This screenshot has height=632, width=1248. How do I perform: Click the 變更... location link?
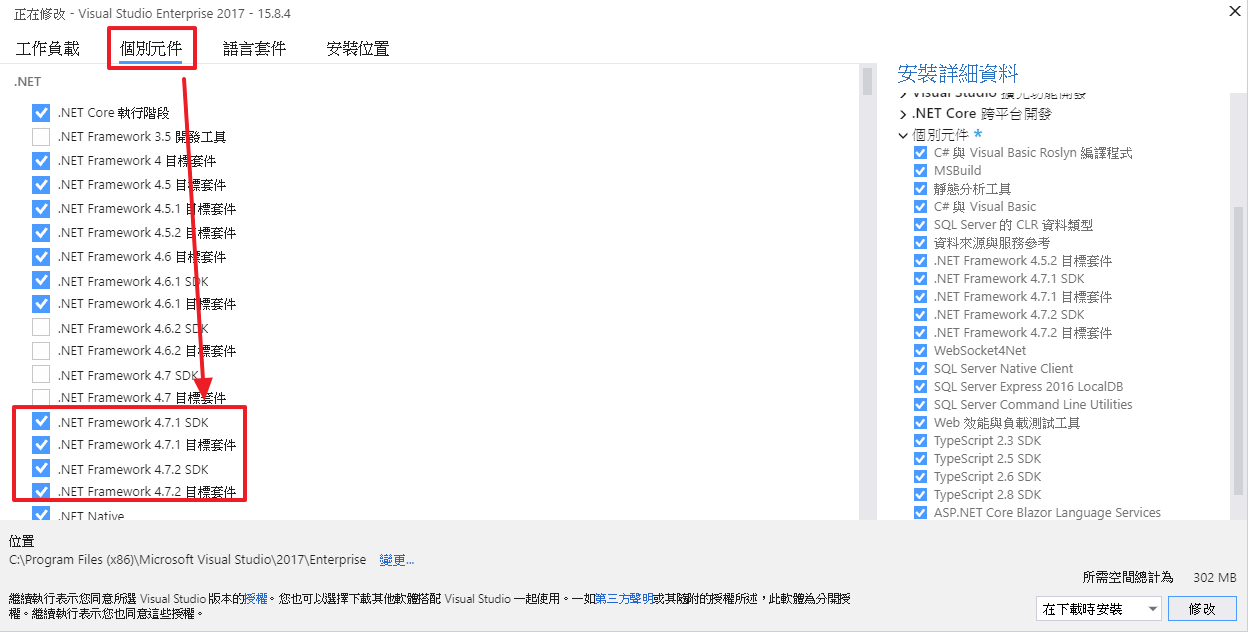(396, 560)
